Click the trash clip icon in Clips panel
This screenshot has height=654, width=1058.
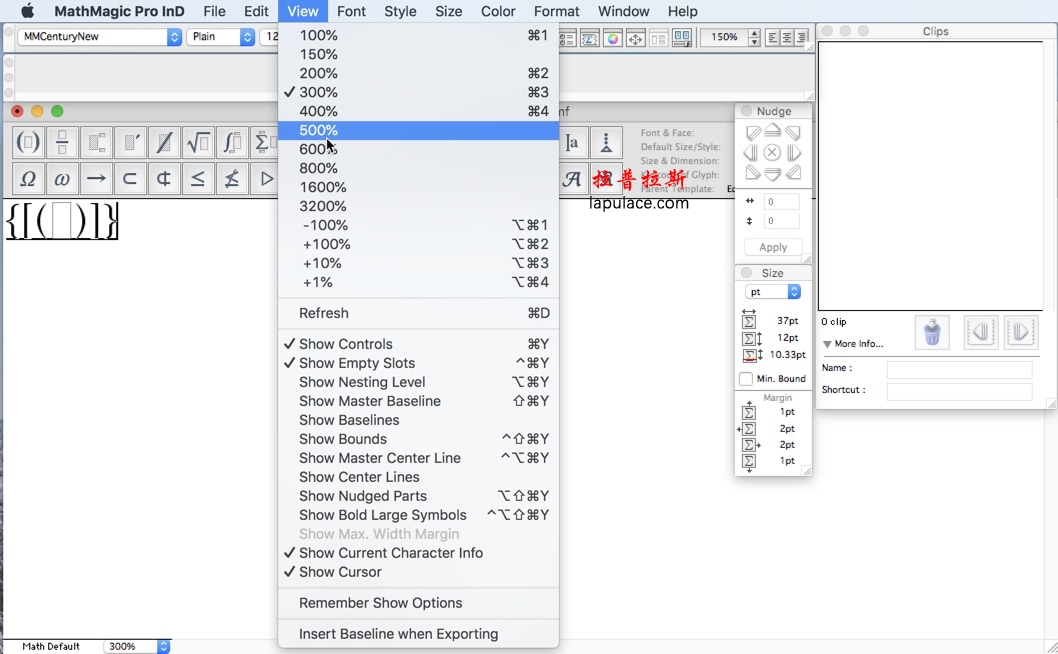[x=931, y=332]
